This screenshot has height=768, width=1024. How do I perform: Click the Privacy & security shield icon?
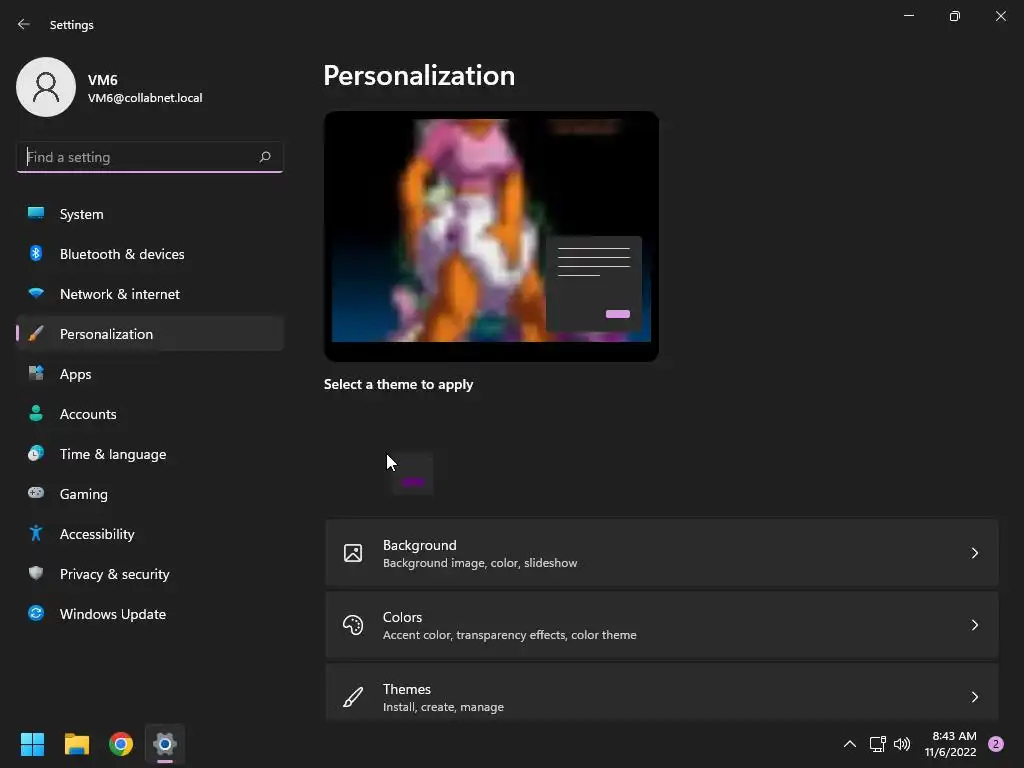[x=36, y=573]
